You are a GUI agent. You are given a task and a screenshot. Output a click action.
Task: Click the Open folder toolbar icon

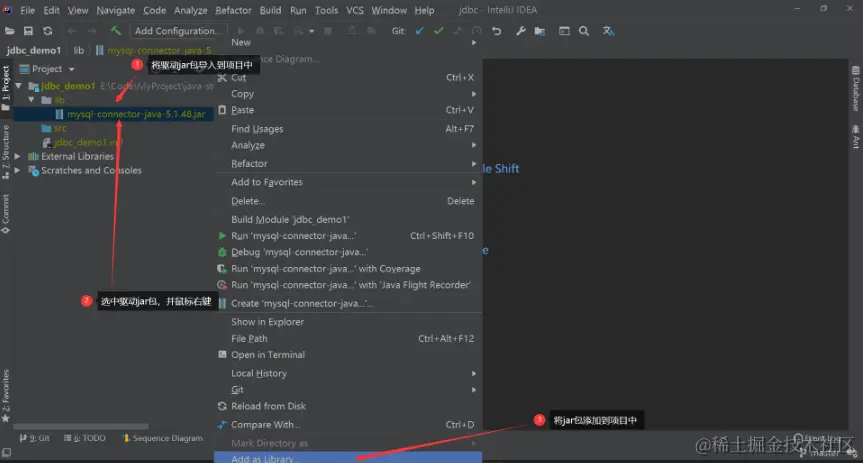pos(9,31)
